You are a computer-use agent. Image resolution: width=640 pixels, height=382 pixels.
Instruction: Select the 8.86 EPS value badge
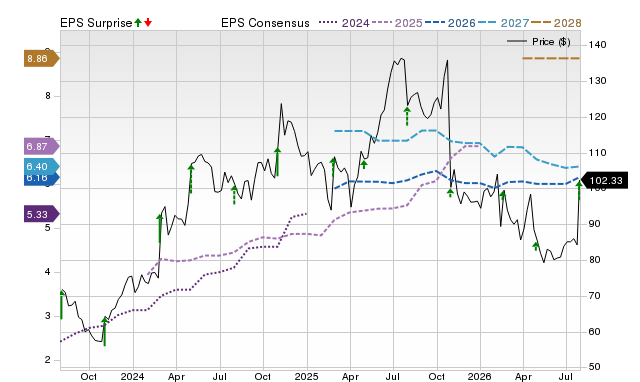click(41, 59)
